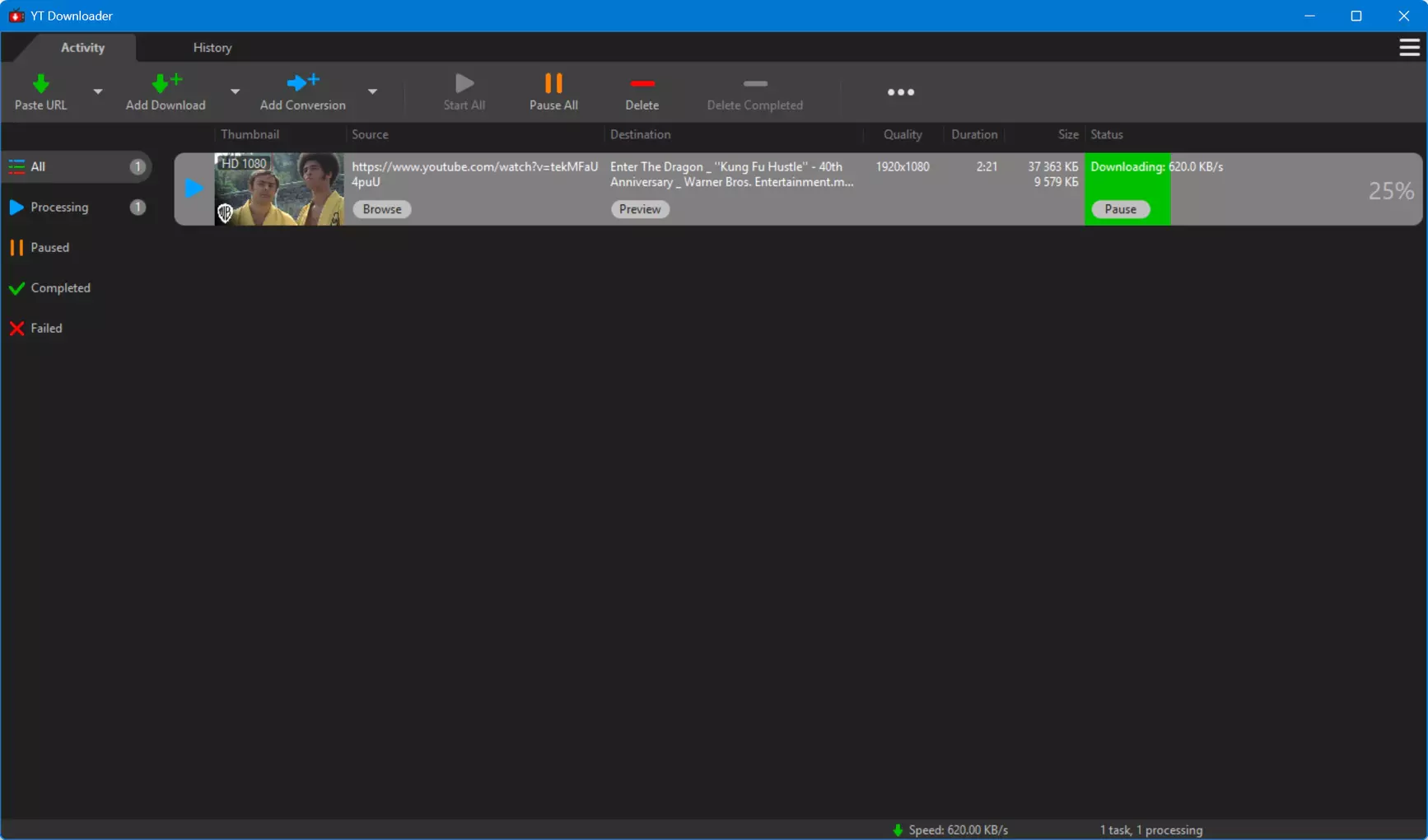This screenshot has height=840, width=1428.
Task: Click the 37 363 KB size value
Action: click(1052, 167)
